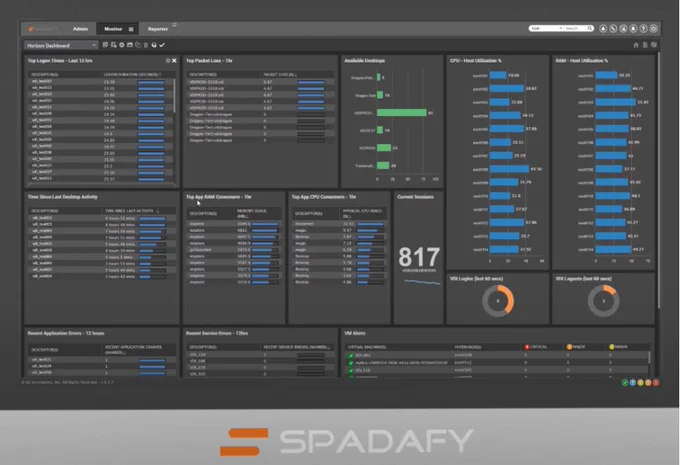Click the first circular user icon after search
680x465 pixels.
603,29
